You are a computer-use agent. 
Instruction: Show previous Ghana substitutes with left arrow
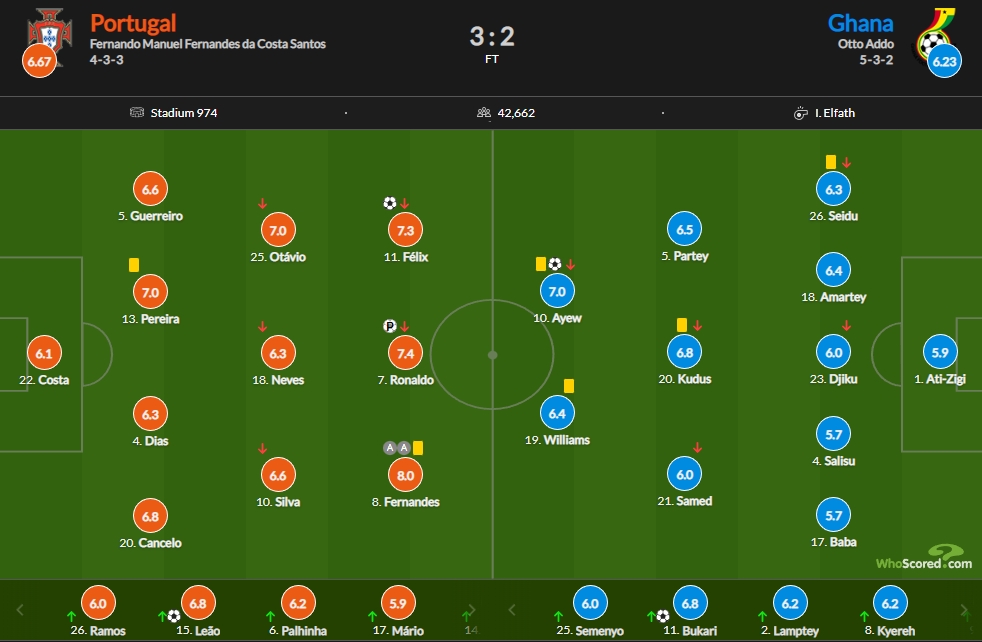coord(512,609)
